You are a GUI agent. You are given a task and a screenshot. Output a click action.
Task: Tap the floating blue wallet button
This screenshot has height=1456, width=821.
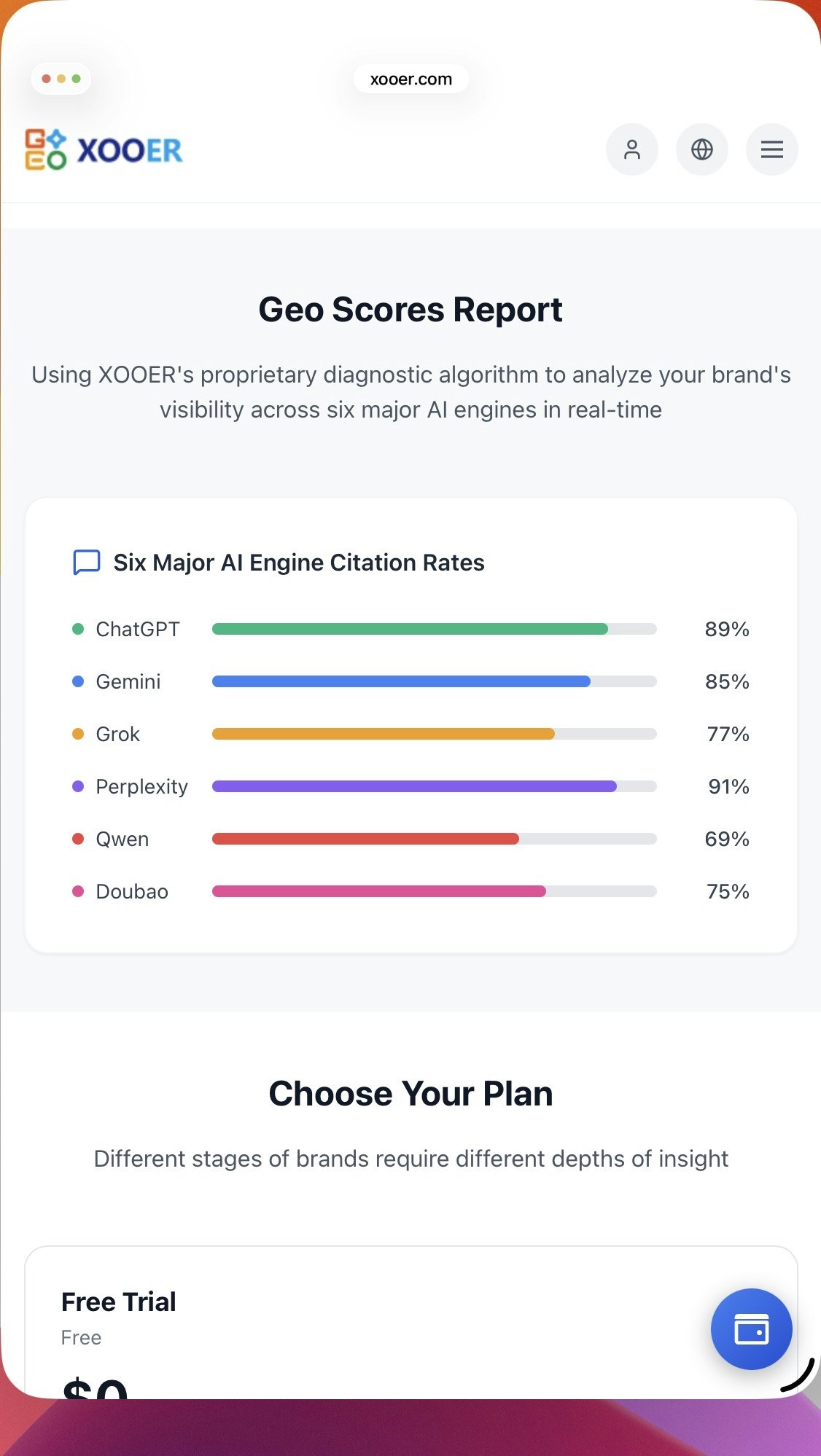751,1328
